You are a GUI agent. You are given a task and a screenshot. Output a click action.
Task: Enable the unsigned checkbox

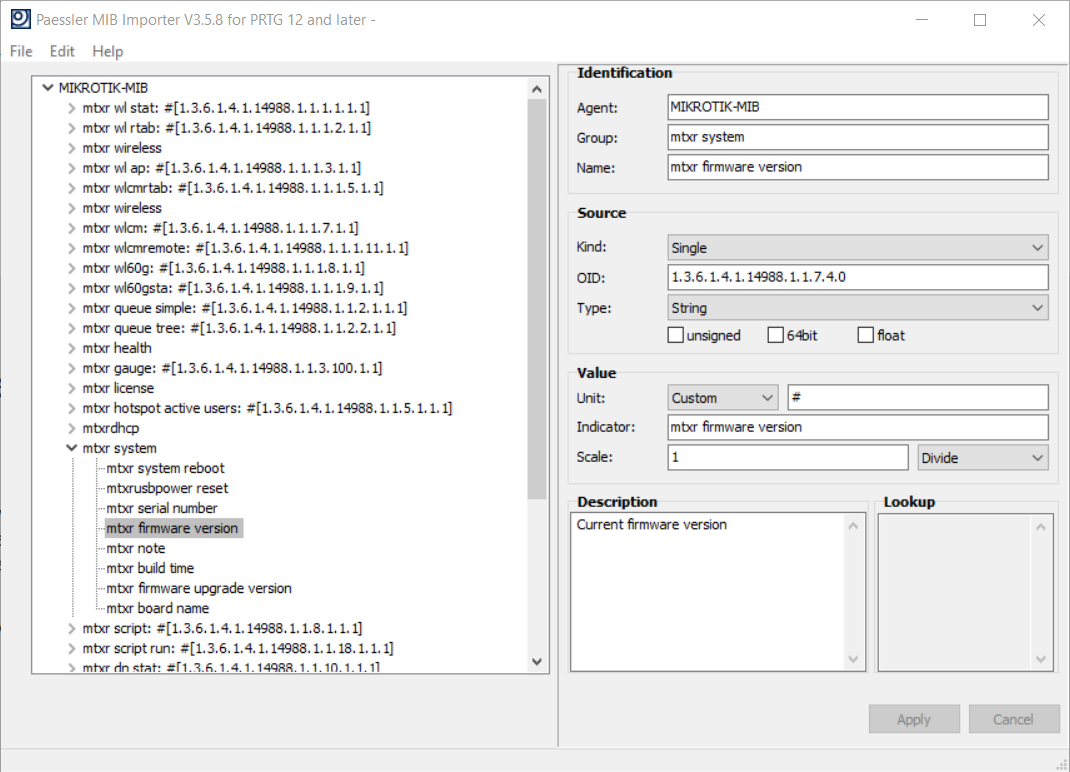(676, 336)
